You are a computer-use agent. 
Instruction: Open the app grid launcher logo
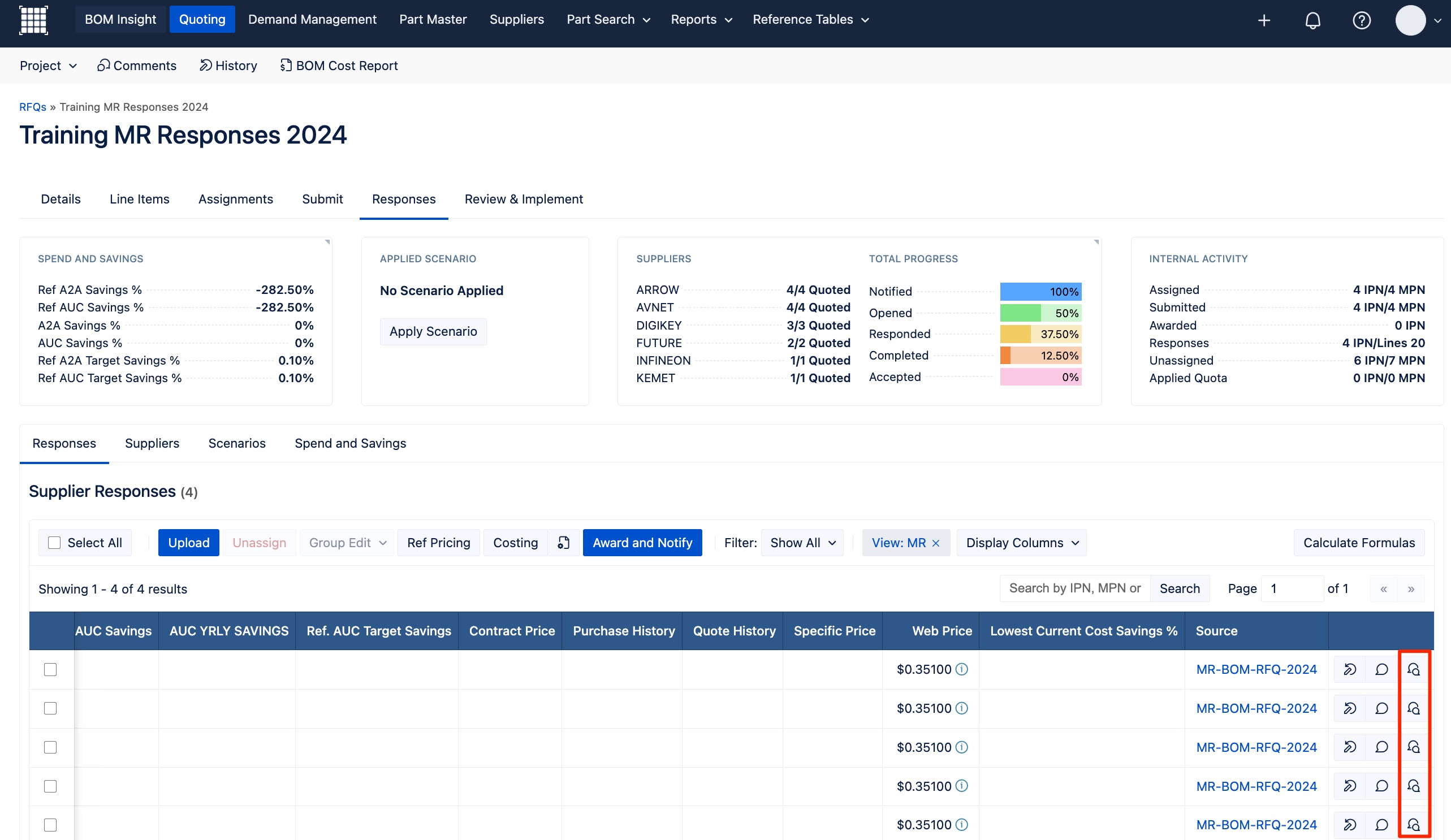pyautogui.click(x=33, y=20)
